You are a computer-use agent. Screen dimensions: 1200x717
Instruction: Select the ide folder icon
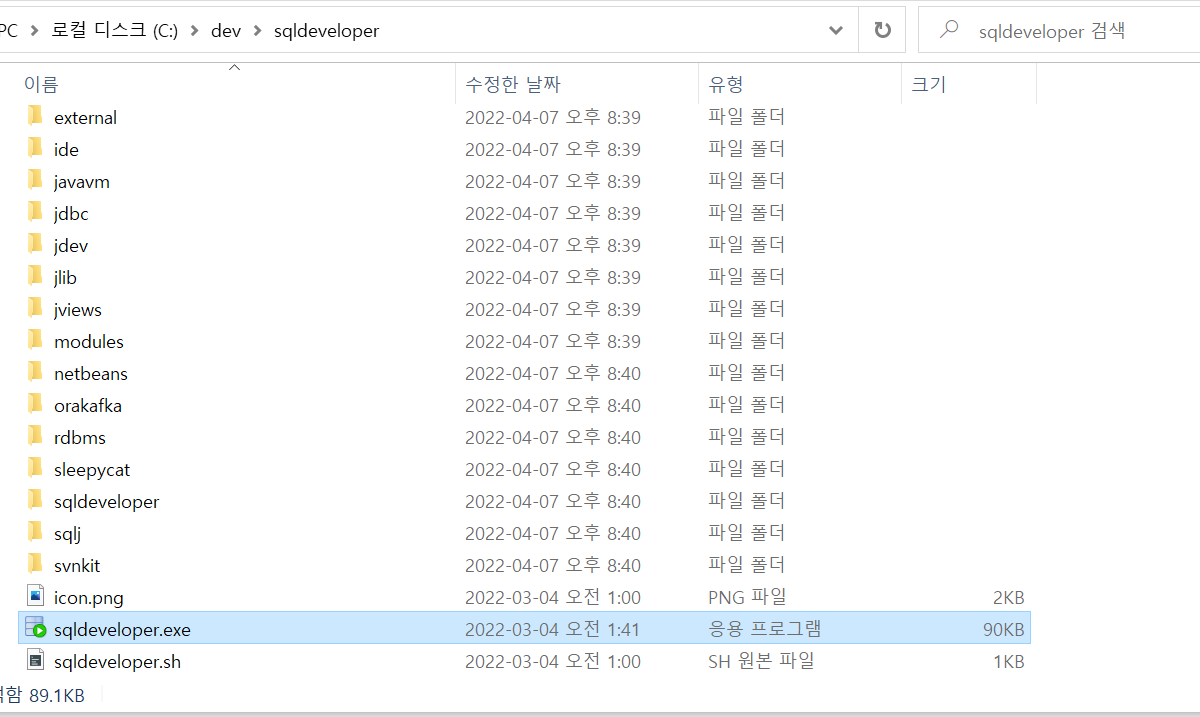coord(35,149)
